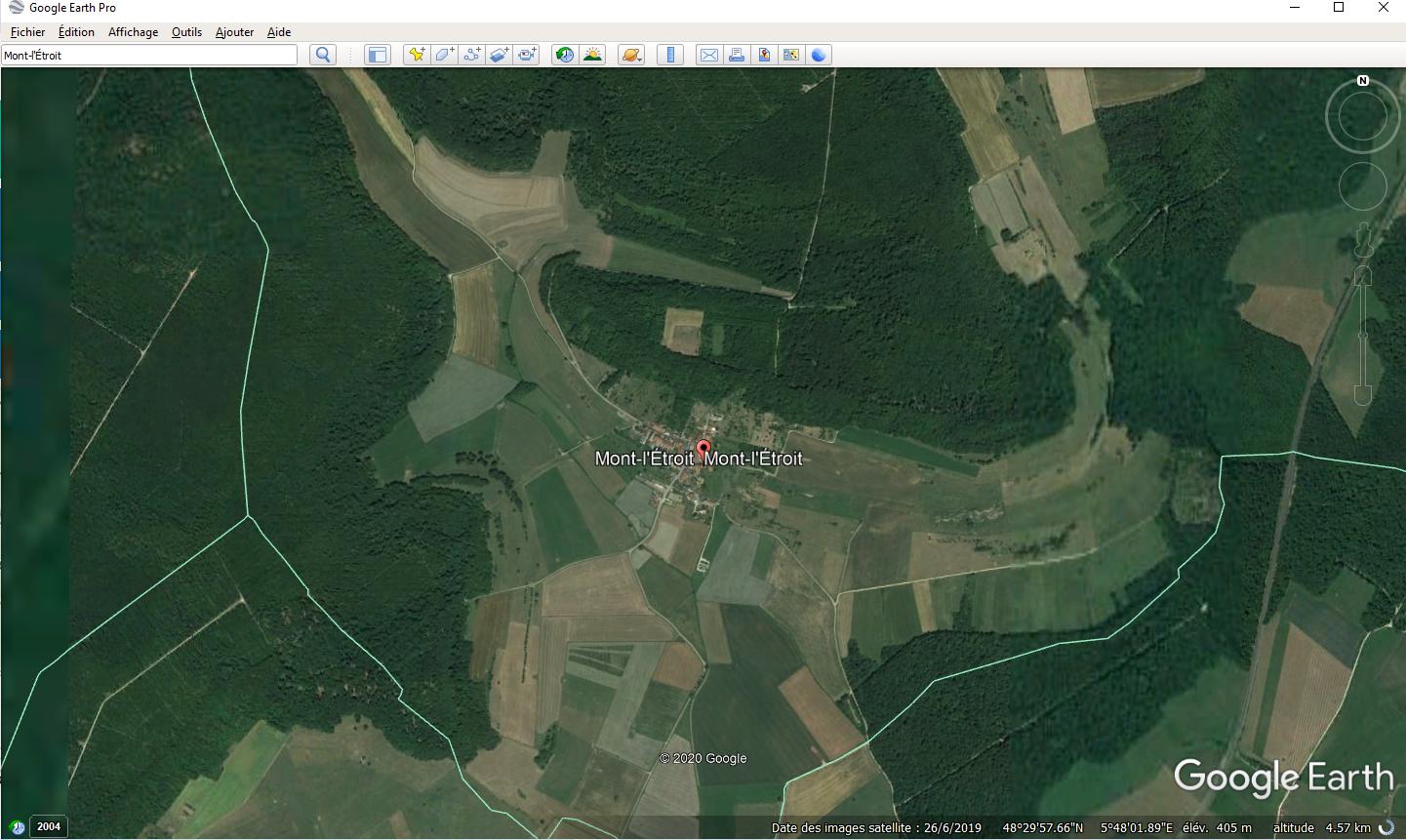Select the ruler measurement tool

(670, 55)
